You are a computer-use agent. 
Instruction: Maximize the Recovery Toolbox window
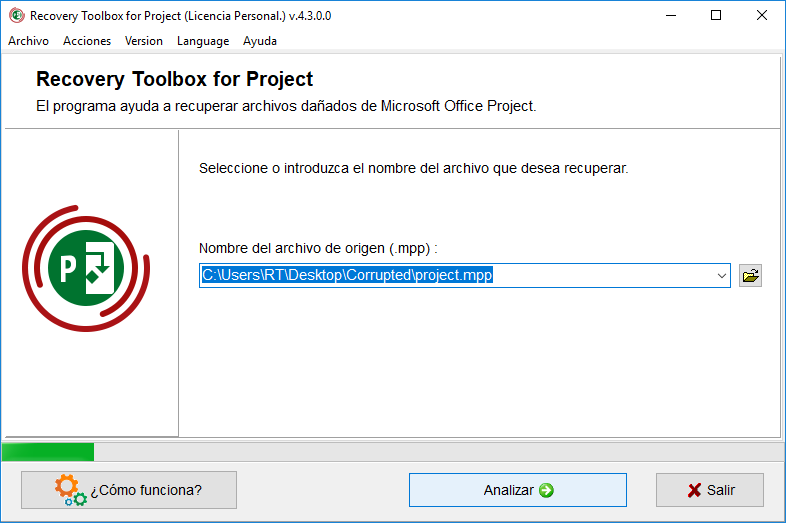point(716,16)
